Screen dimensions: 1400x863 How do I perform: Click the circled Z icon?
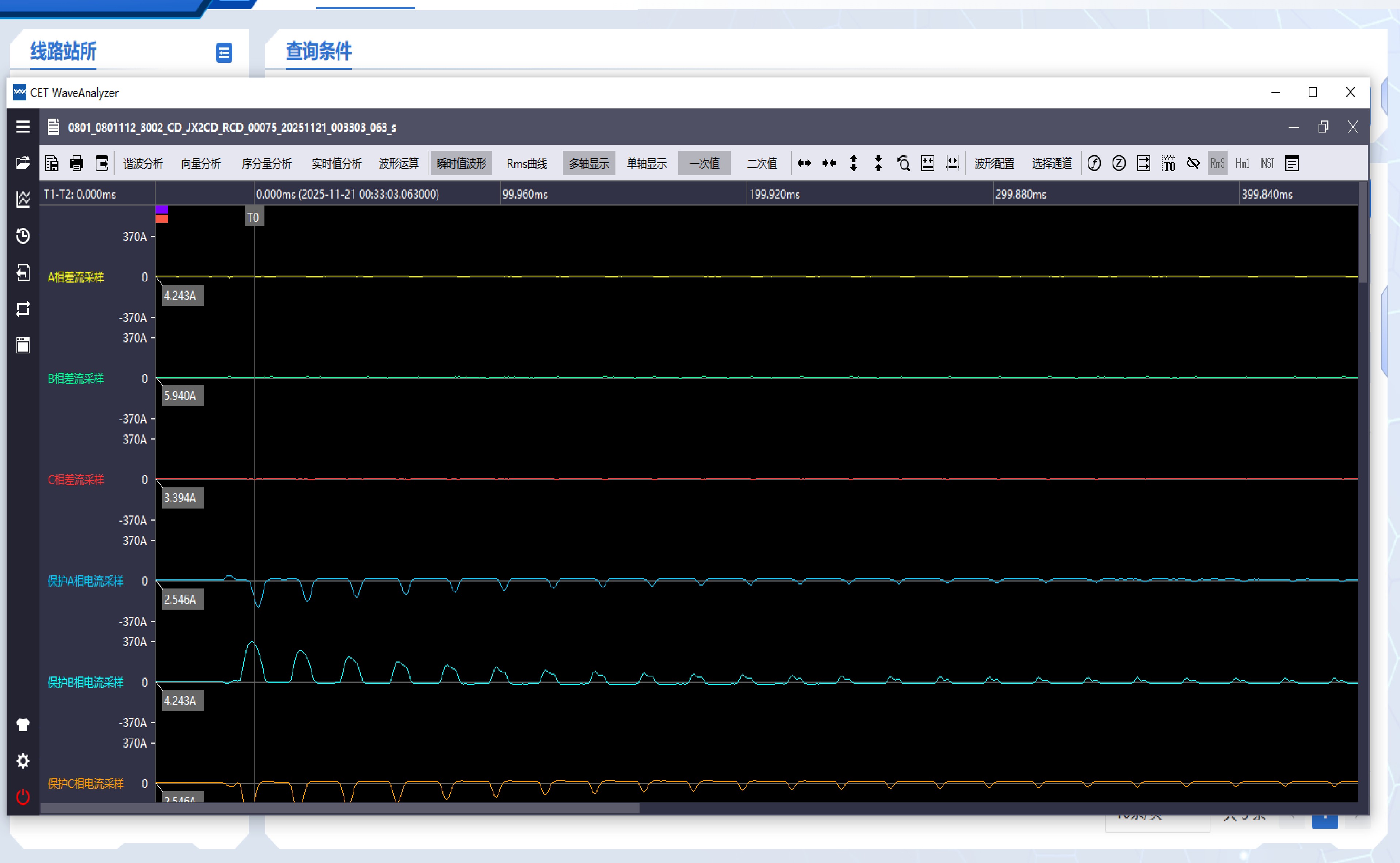point(1118,164)
